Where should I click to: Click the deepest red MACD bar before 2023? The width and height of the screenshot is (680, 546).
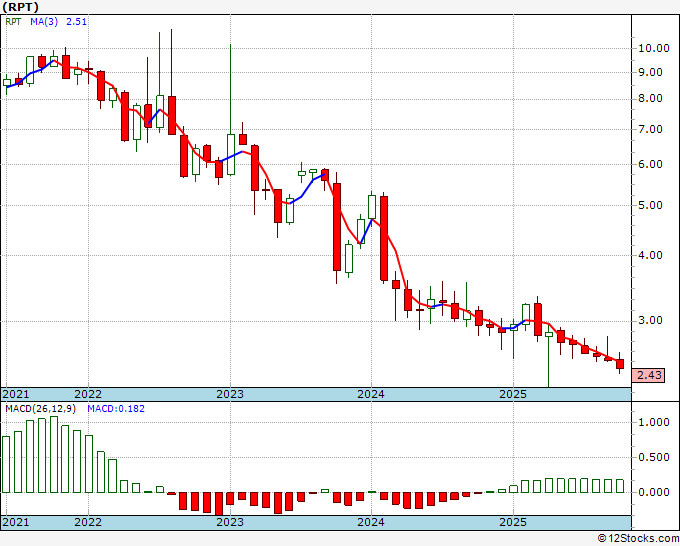pyautogui.click(x=219, y=503)
